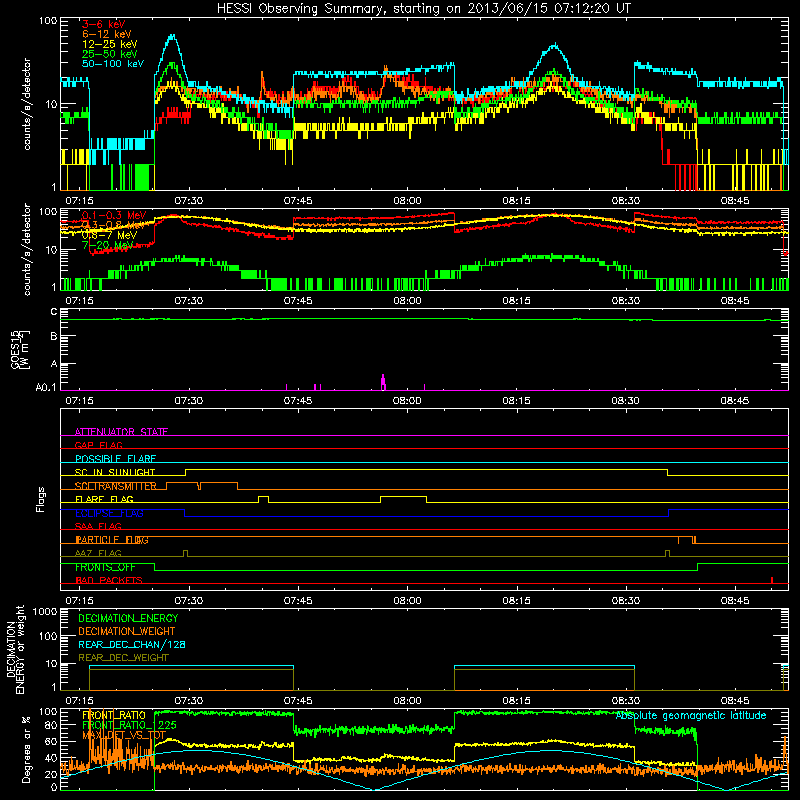Click the SC_IN_SUNLIGHT flag label
The height and width of the screenshot is (800, 800).
pos(115,472)
